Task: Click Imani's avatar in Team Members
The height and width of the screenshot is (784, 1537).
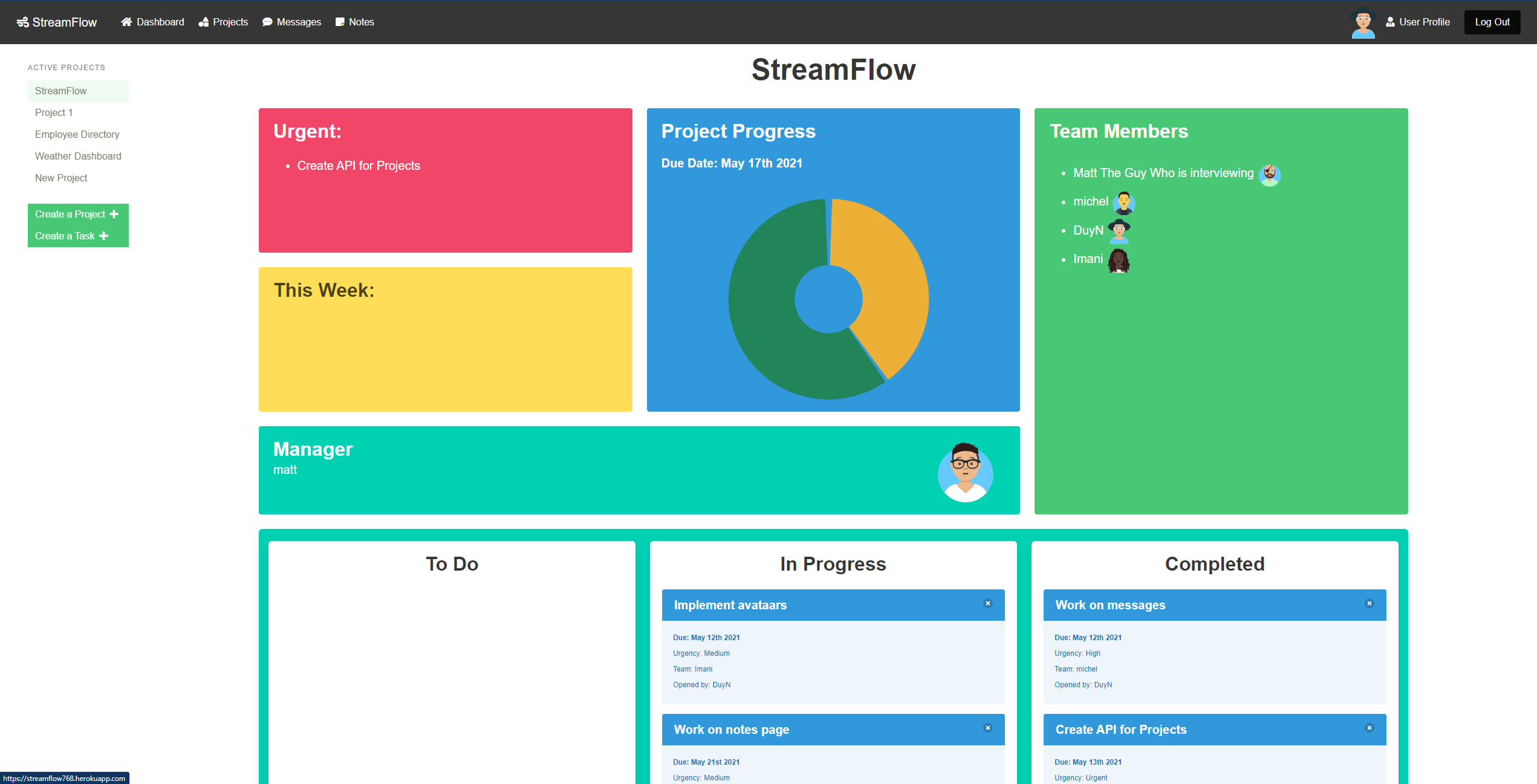Action: pos(1119,261)
